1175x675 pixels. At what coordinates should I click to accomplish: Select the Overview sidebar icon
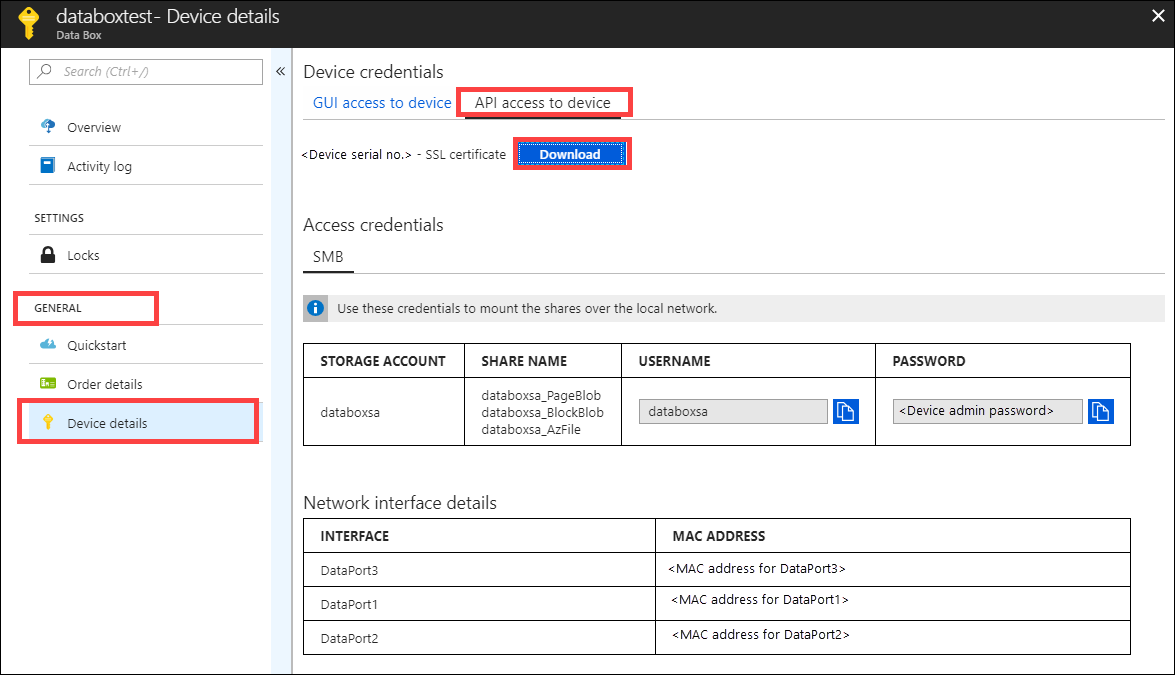click(x=48, y=126)
